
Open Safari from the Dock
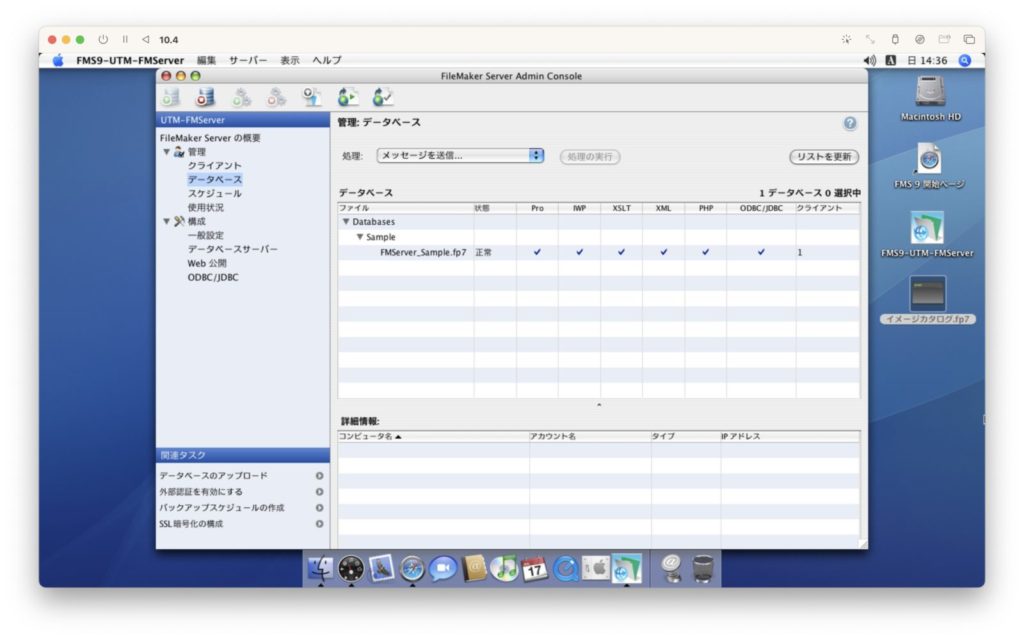tap(412, 568)
